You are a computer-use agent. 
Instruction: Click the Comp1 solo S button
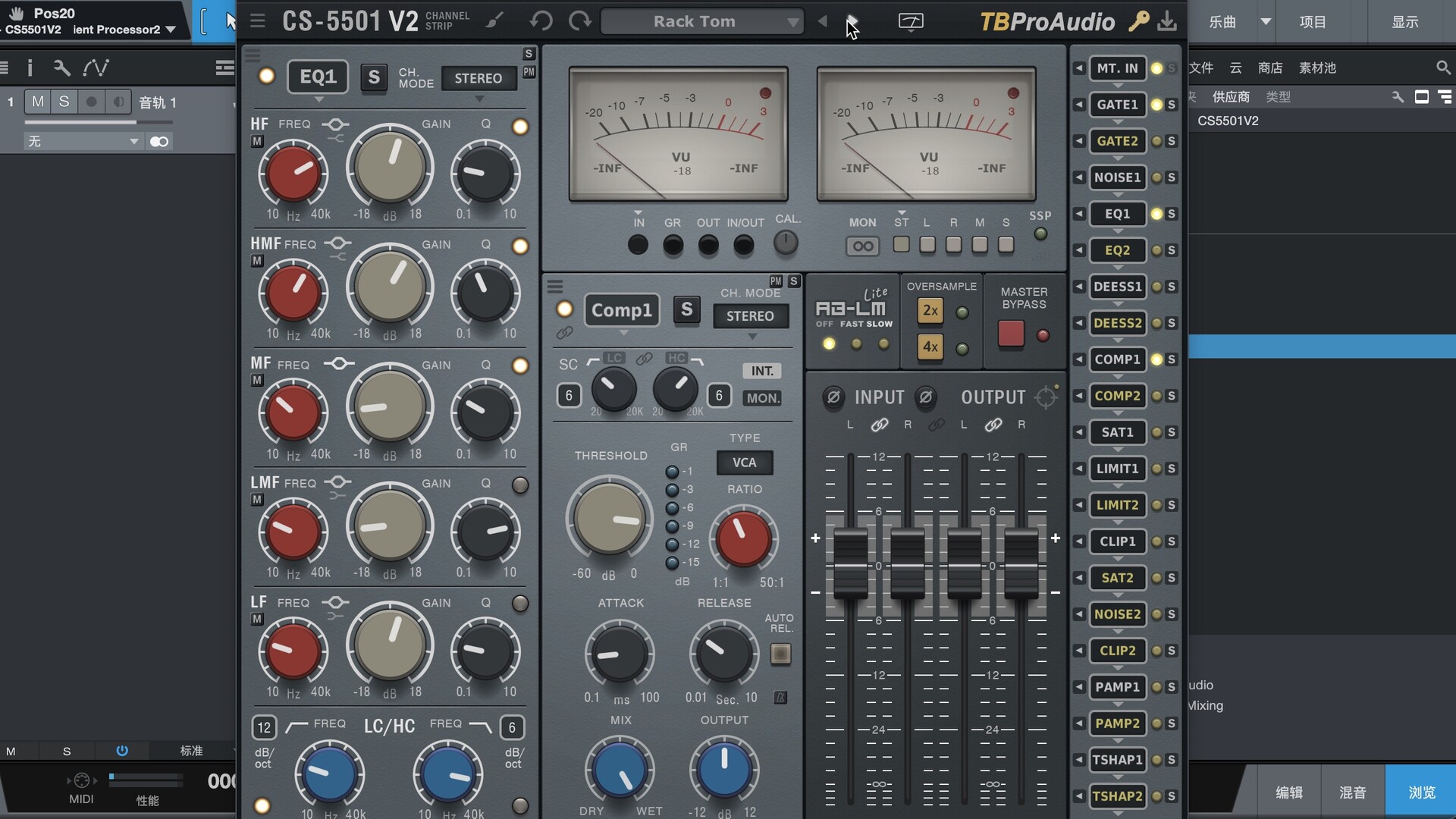click(686, 309)
